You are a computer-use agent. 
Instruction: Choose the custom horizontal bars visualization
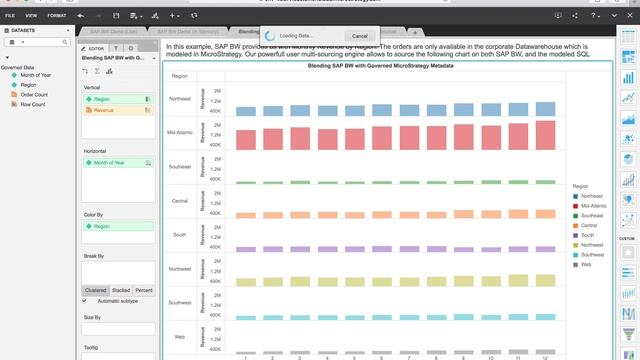click(x=628, y=273)
